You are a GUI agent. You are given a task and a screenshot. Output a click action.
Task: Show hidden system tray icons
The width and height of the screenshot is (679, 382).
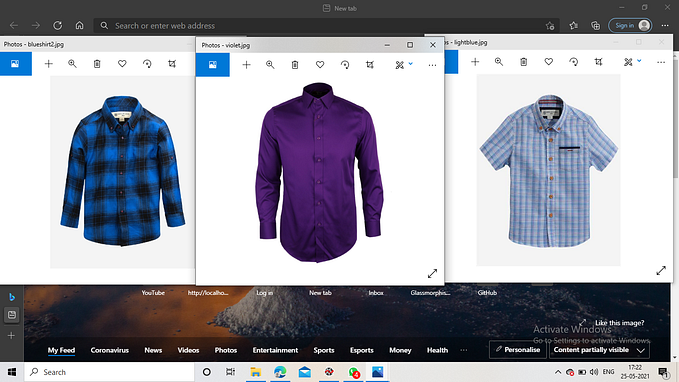pos(558,372)
